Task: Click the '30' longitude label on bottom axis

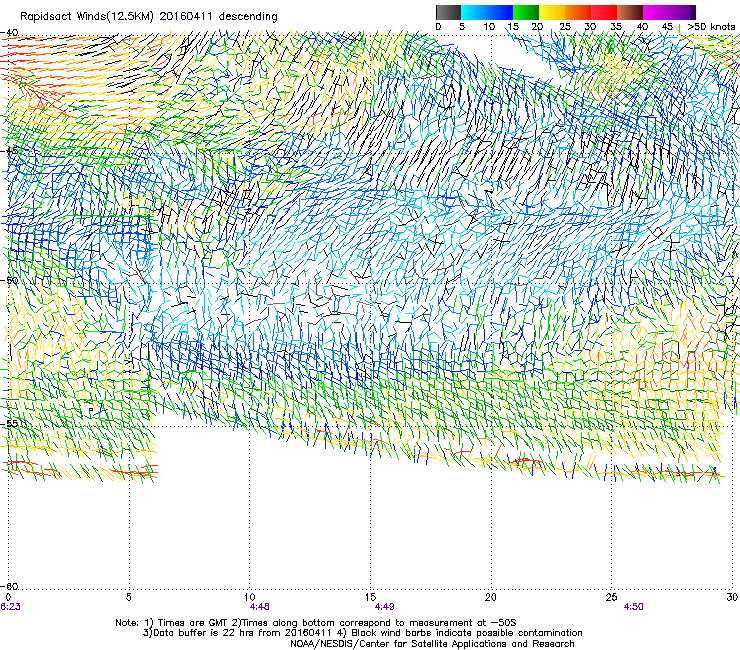Action: coord(732,597)
